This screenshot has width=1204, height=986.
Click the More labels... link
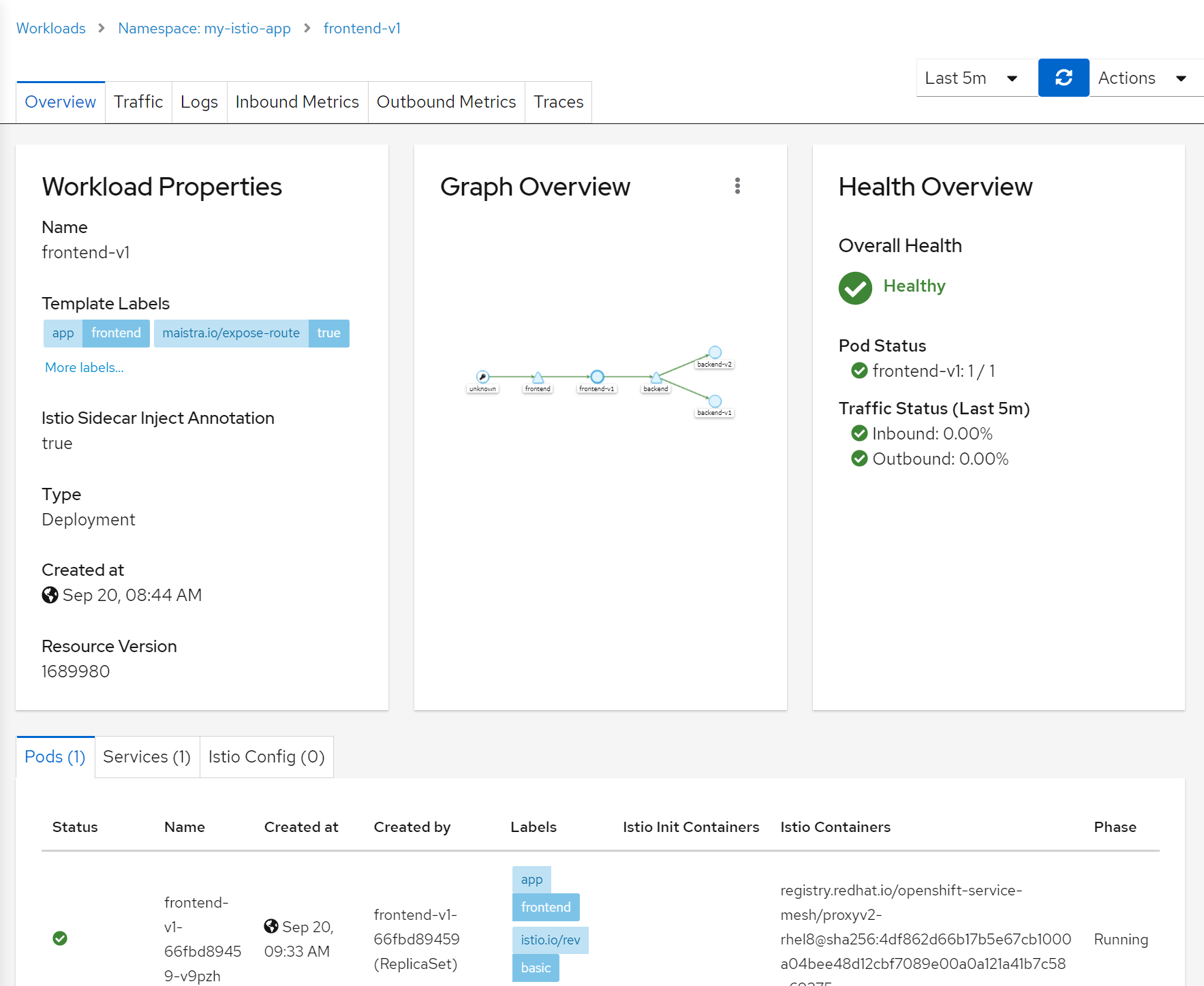[x=84, y=367]
